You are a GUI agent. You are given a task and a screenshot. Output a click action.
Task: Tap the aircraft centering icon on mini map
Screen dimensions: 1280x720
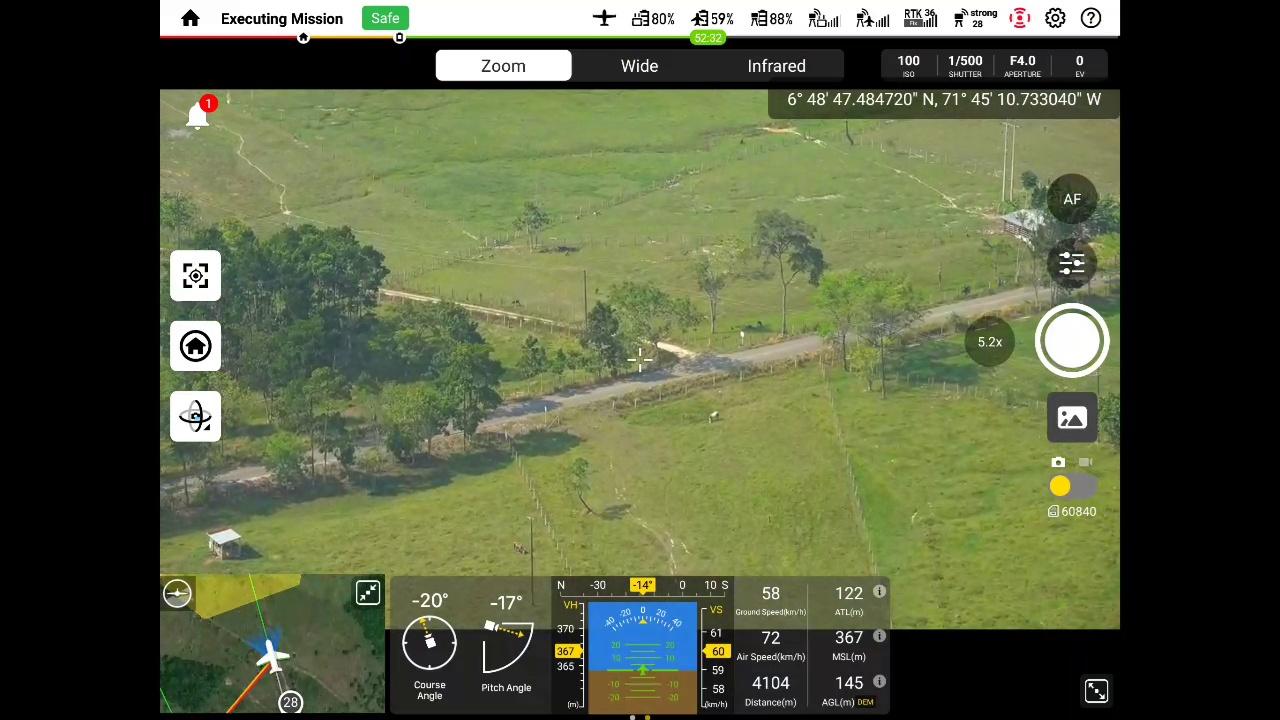[x=177, y=593]
